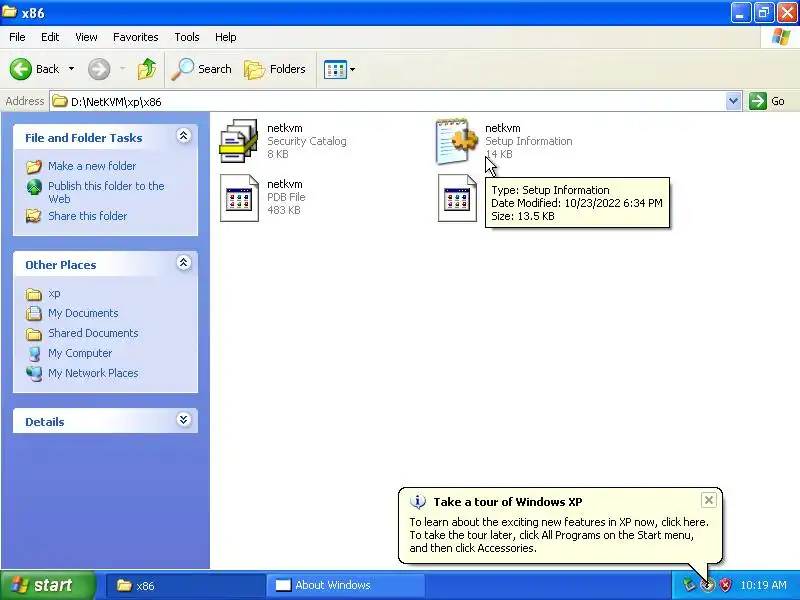Image resolution: width=800 pixels, height=600 pixels.
Task: Switch to About Windows taskbar button
Action: pos(345,585)
